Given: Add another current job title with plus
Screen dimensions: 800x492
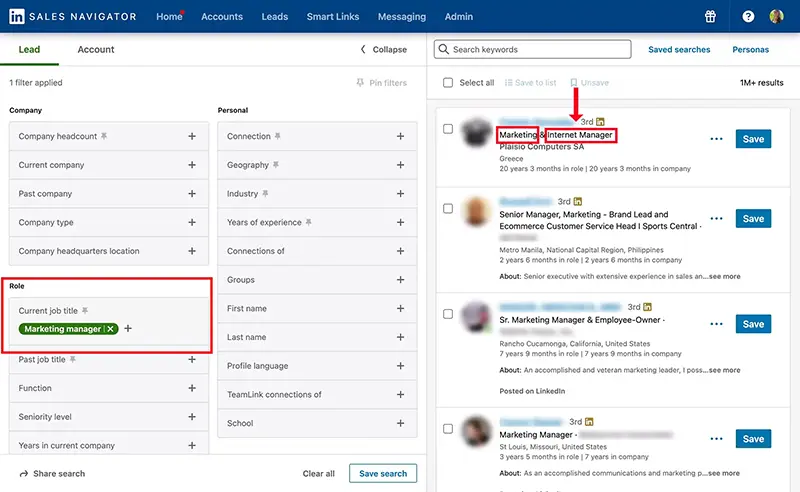Looking at the screenshot, I should pyautogui.click(x=128, y=328).
